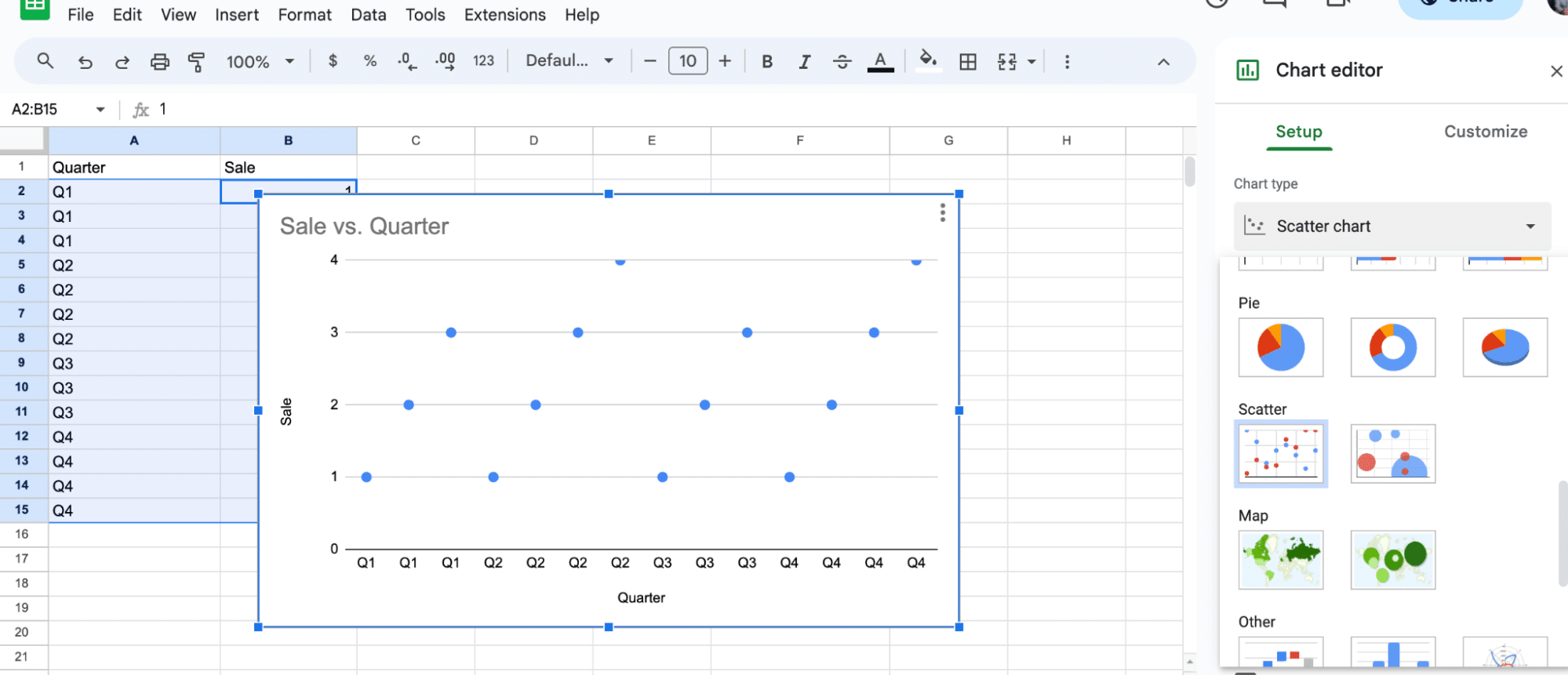
Task: Open the fill color picker
Action: click(x=928, y=61)
